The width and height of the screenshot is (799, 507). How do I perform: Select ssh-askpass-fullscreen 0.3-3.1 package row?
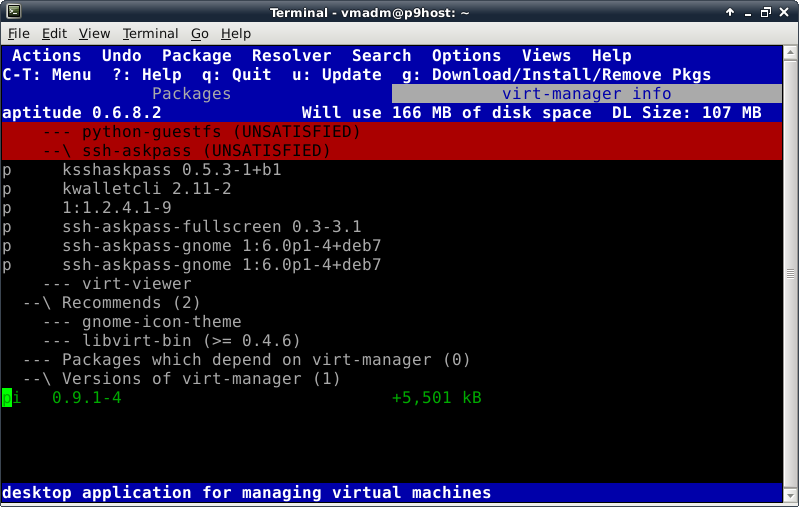click(211, 227)
